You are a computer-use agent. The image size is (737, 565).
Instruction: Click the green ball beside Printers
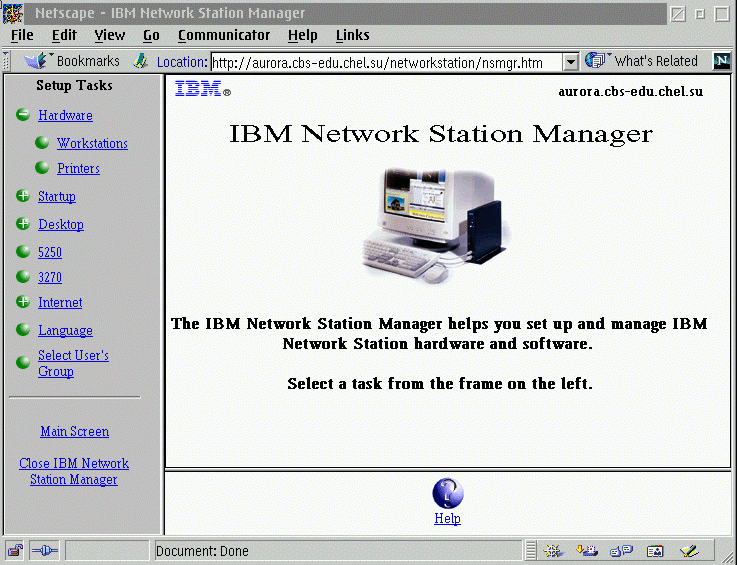coord(42,167)
